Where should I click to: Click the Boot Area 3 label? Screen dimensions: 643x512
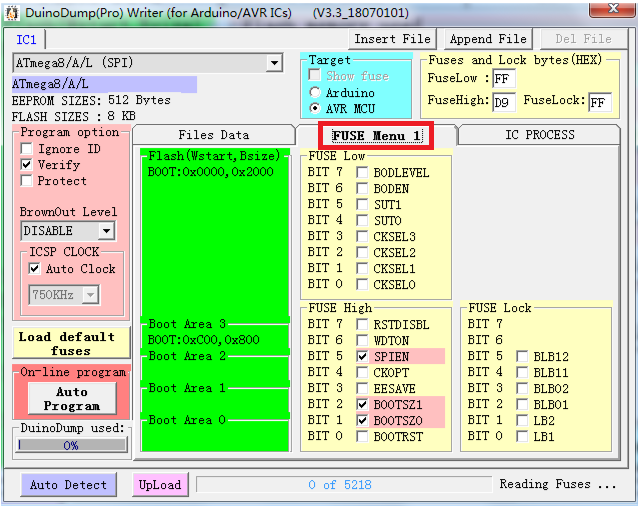pyautogui.click(x=187, y=324)
